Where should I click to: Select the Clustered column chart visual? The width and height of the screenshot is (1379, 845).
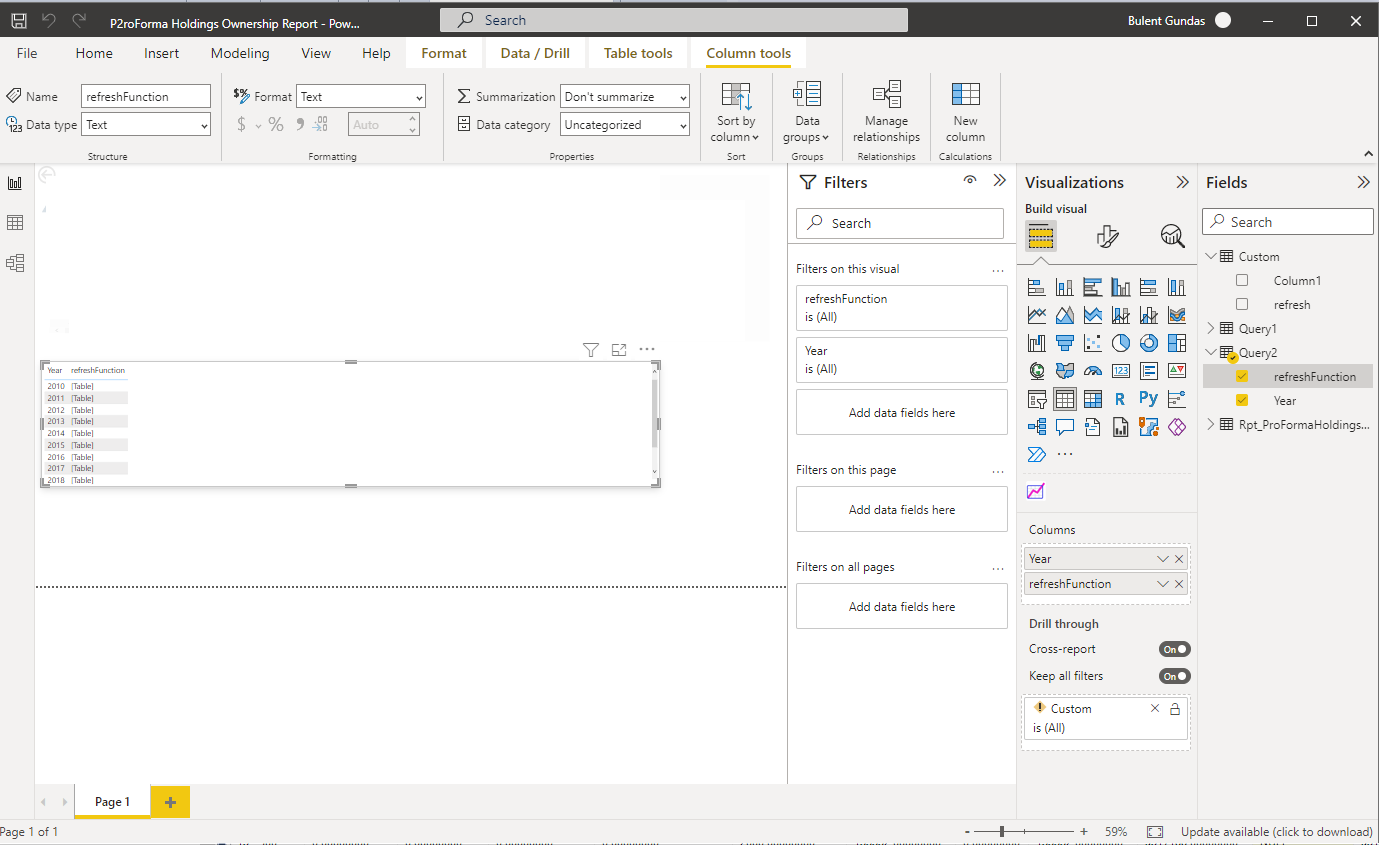1121,287
